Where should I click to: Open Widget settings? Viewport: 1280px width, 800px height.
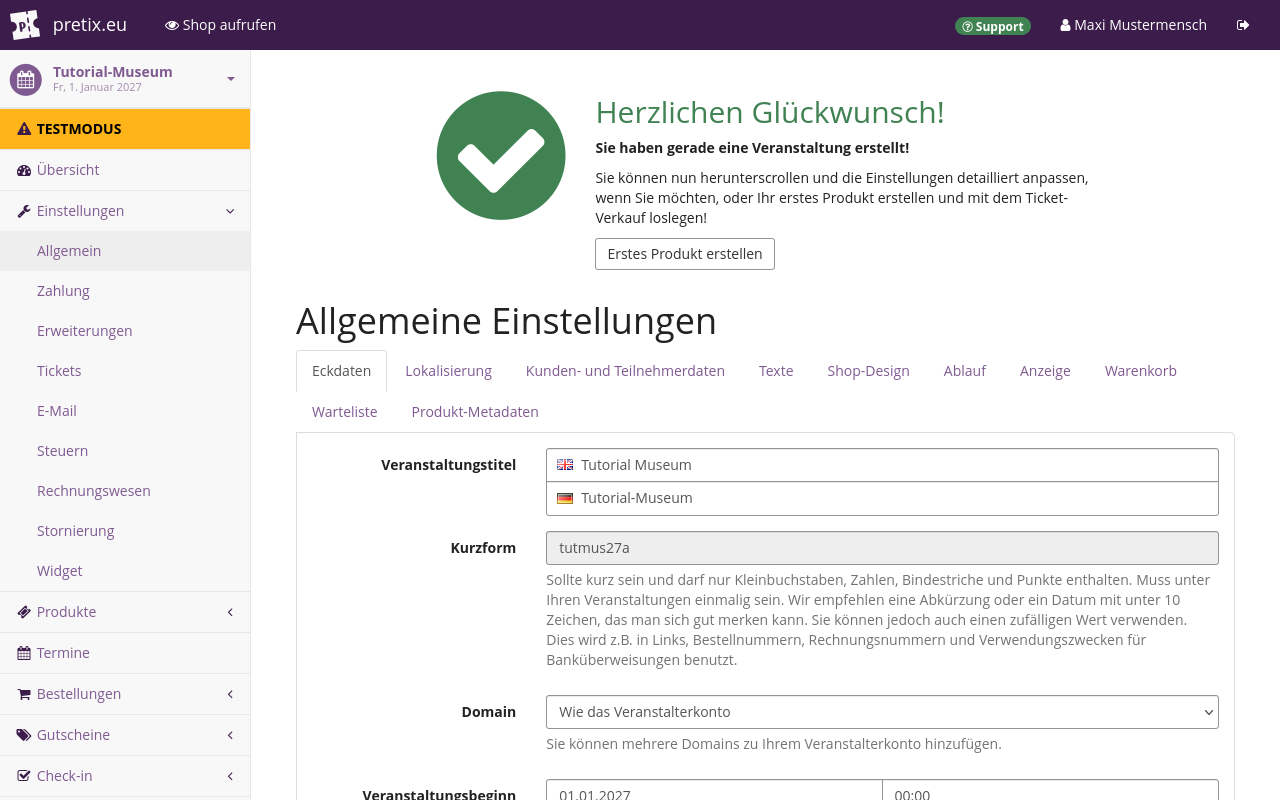pos(125,571)
